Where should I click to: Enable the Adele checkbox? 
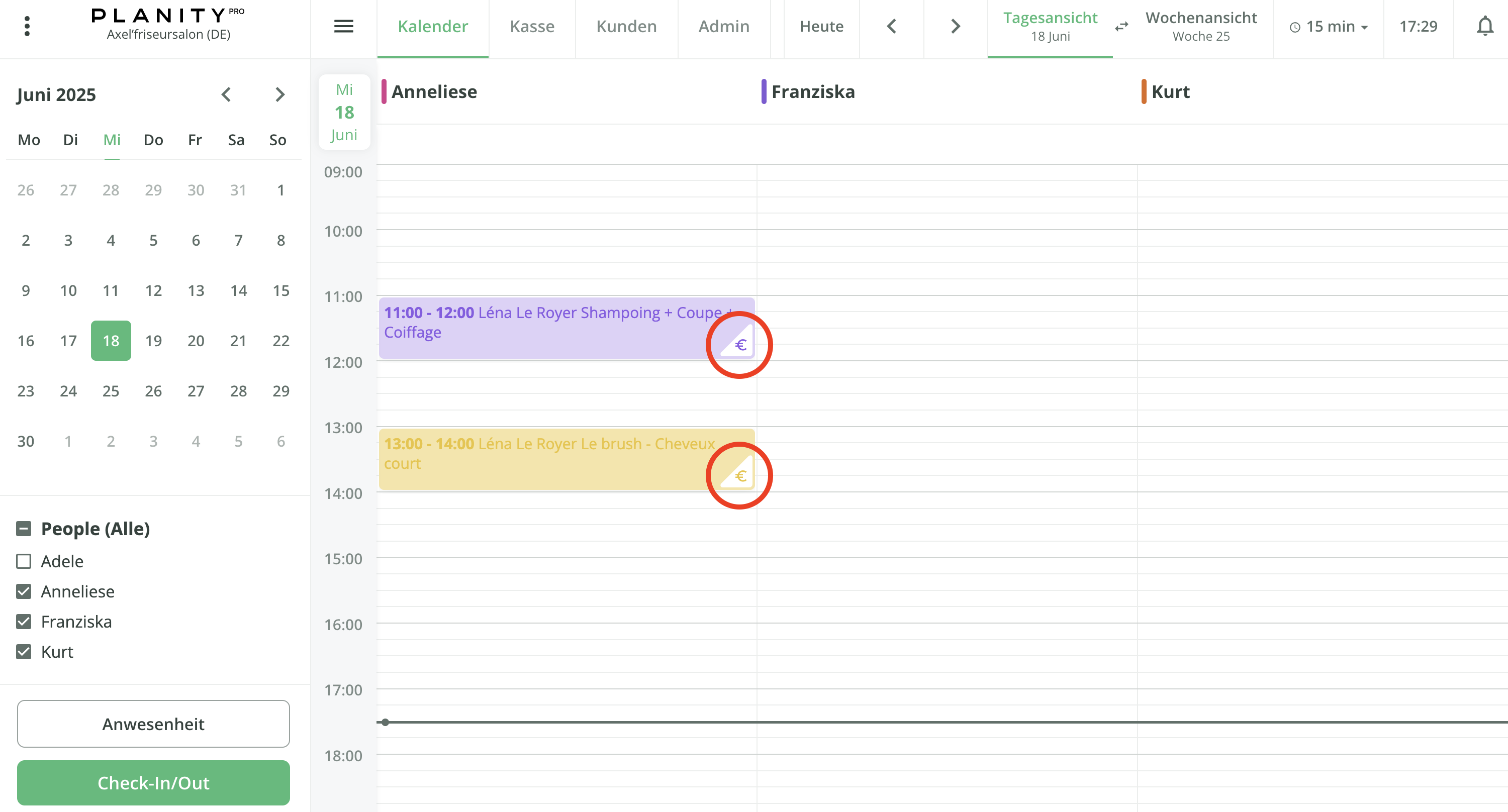tap(24, 561)
